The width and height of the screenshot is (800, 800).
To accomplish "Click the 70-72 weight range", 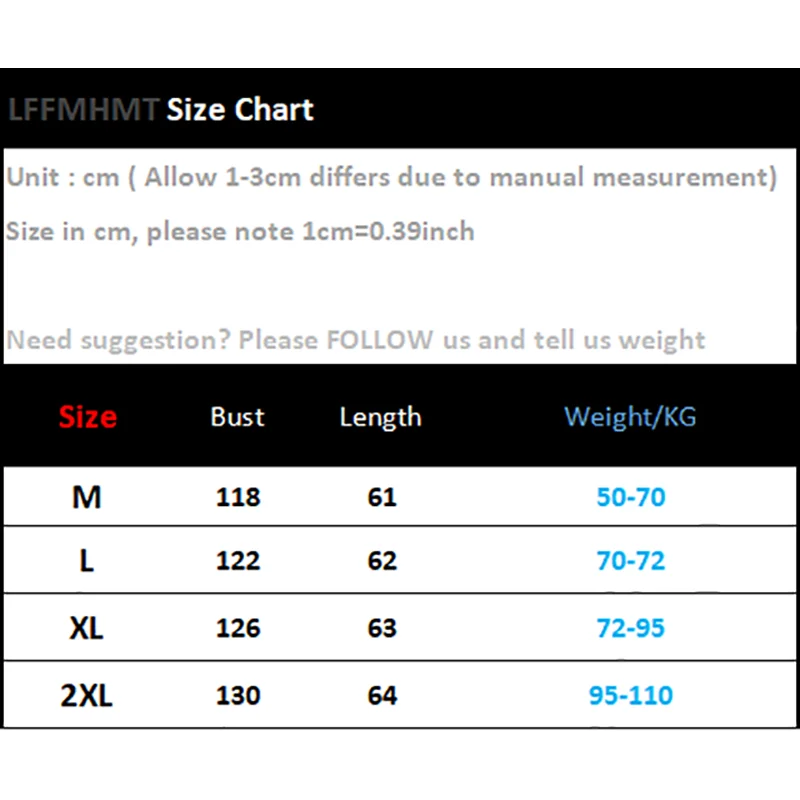I will 631,562.
